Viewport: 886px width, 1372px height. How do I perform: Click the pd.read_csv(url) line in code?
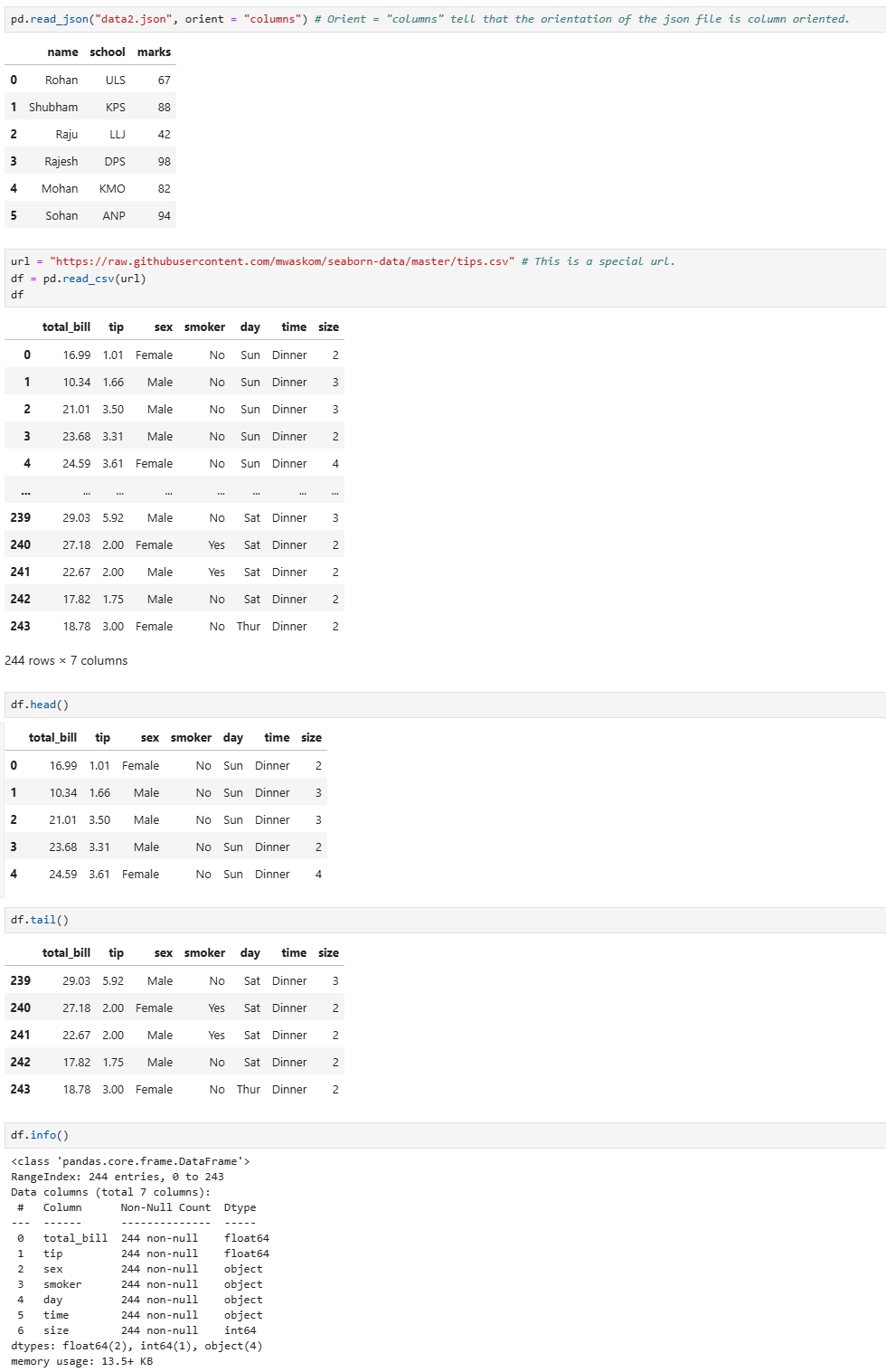pos(94,279)
